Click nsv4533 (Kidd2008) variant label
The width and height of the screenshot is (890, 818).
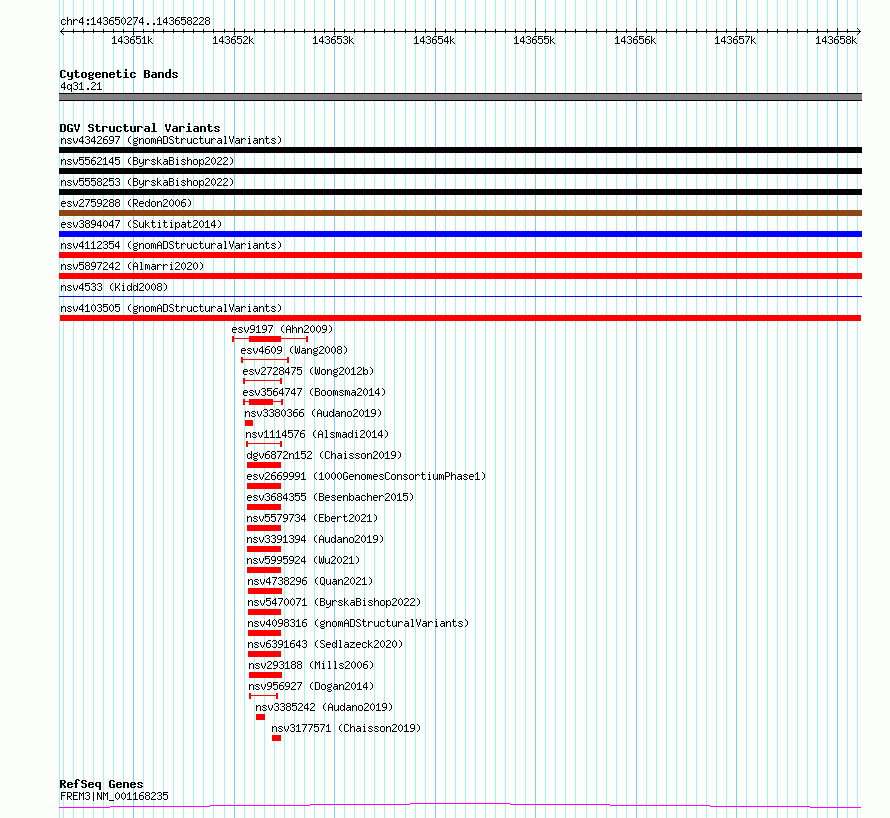tap(114, 287)
